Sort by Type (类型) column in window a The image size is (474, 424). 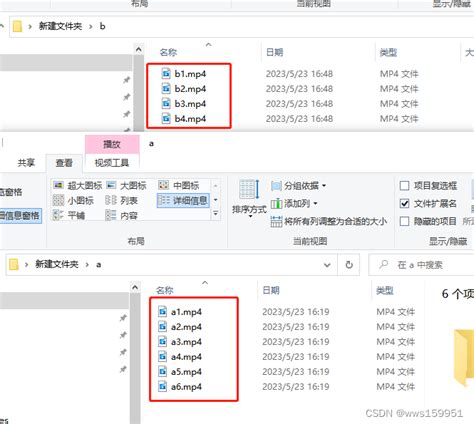(x=385, y=291)
